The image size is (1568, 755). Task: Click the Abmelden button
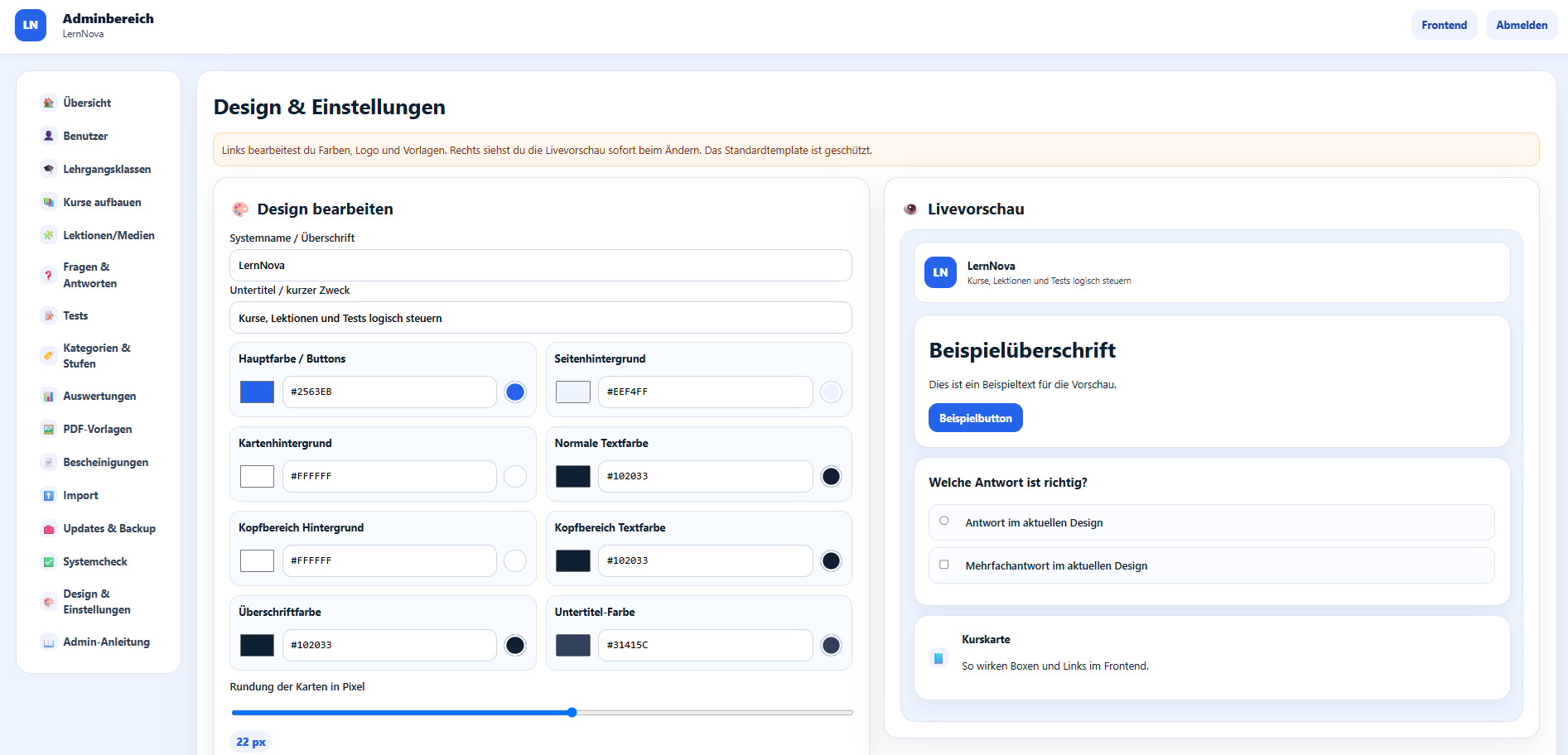point(1522,25)
